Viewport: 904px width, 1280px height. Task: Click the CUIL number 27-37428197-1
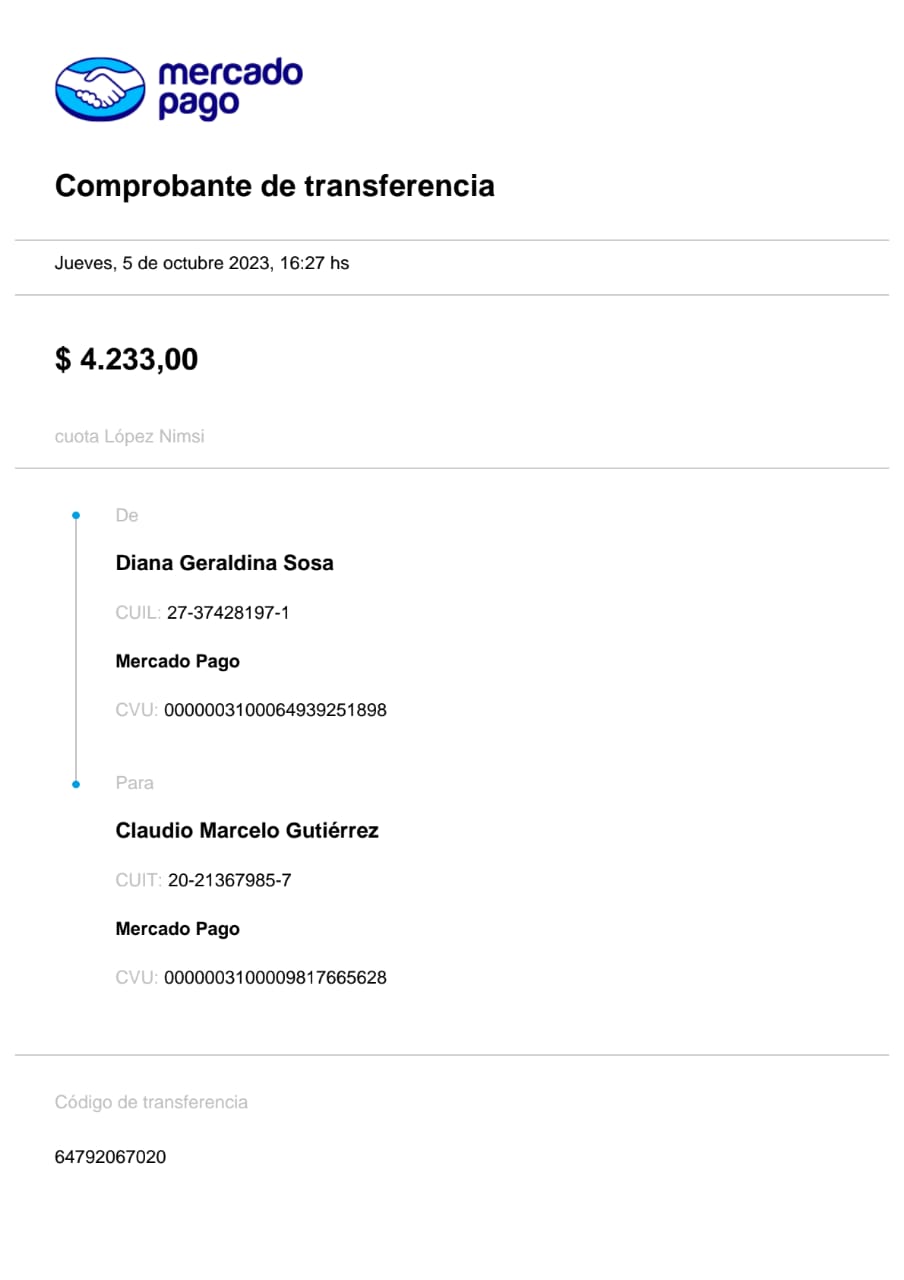point(228,613)
